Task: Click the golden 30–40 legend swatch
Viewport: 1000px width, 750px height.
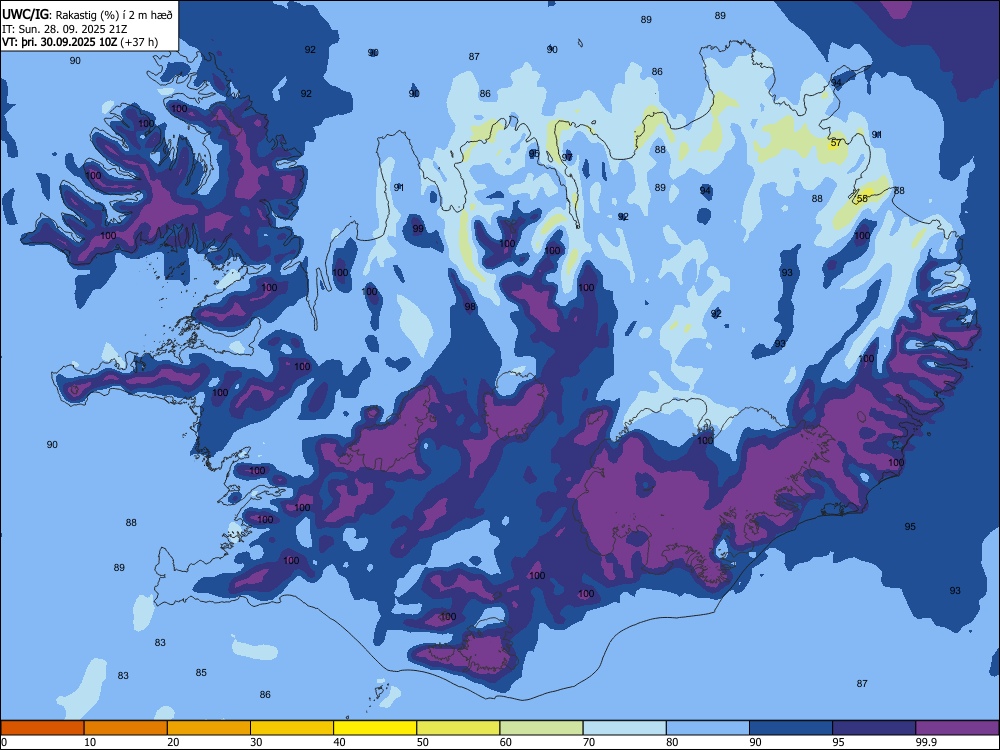Action: [292, 728]
